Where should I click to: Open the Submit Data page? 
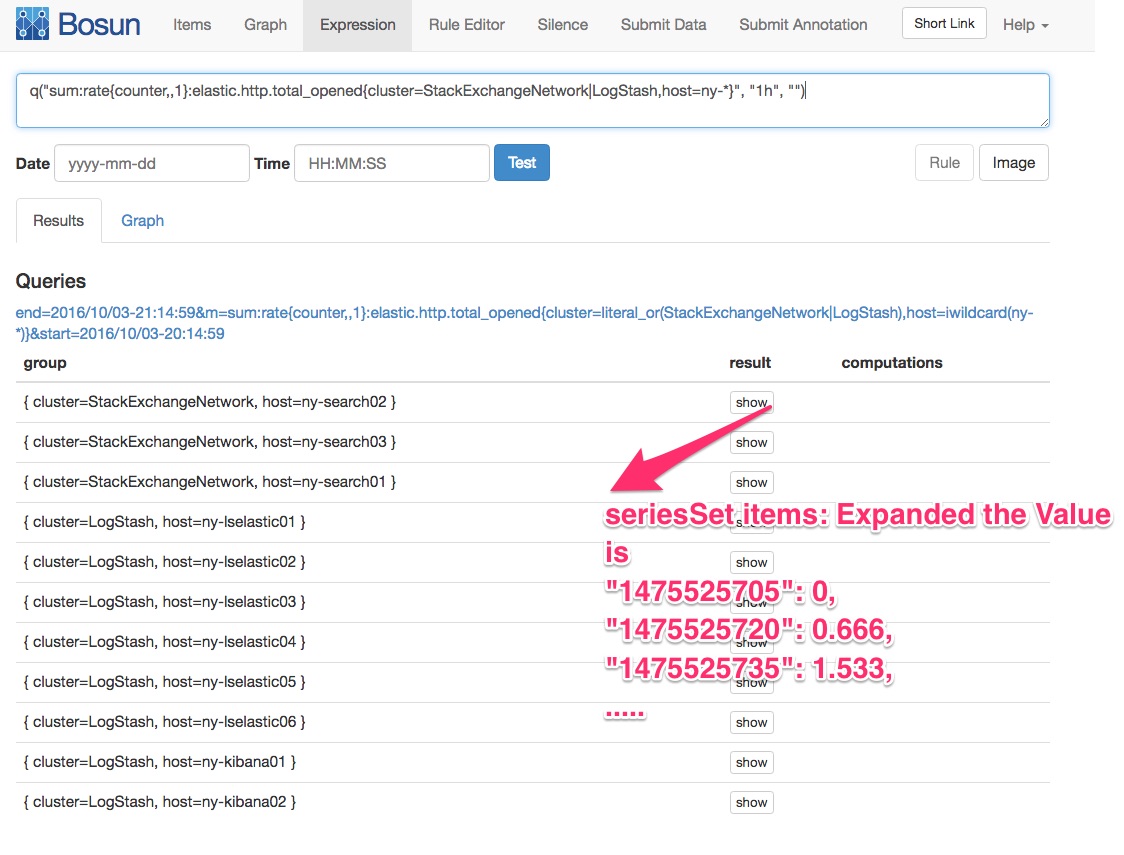(x=663, y=25)
